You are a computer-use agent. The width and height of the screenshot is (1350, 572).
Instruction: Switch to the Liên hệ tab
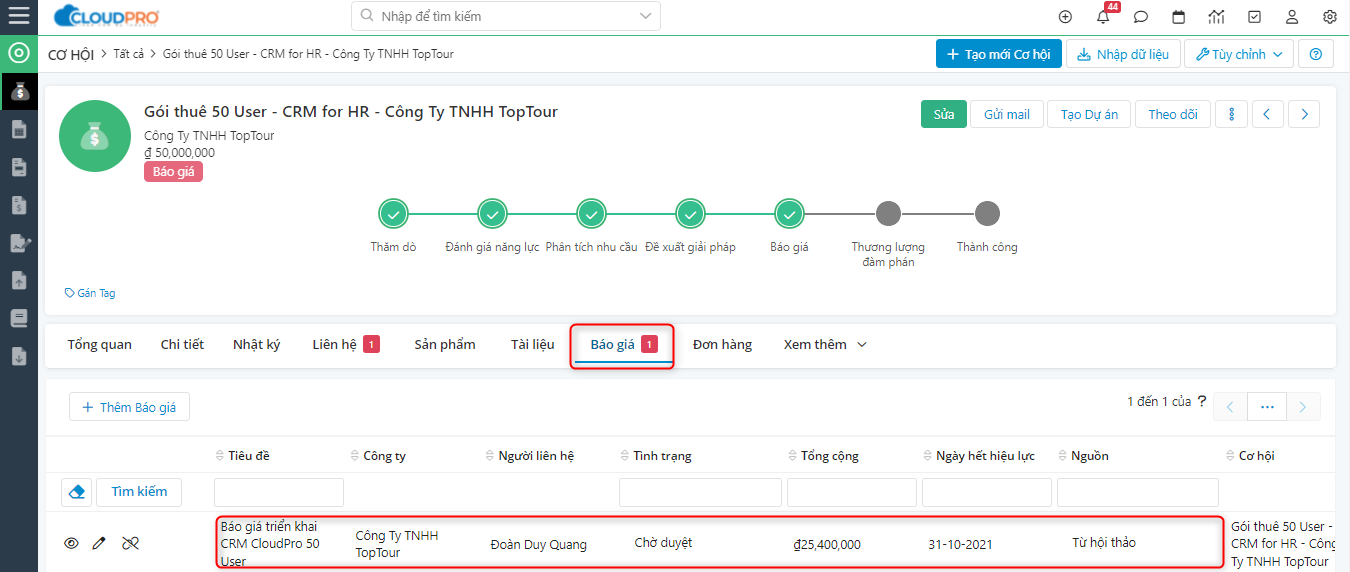click(x=345, y=344)
